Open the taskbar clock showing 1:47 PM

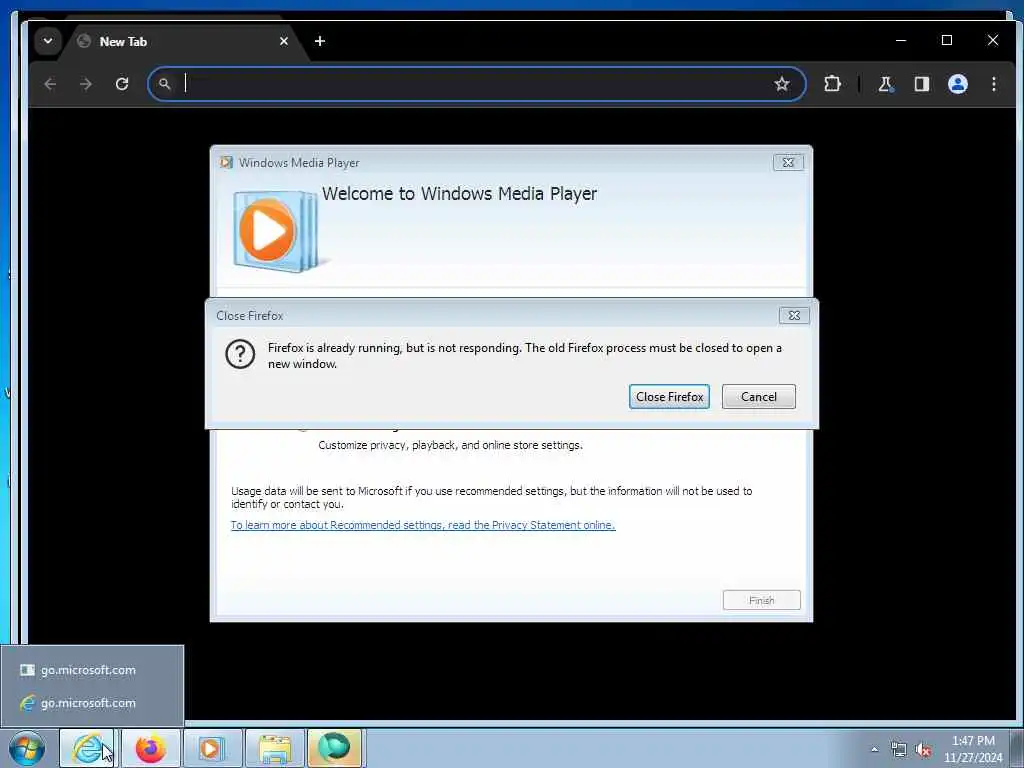coord(972,749)
